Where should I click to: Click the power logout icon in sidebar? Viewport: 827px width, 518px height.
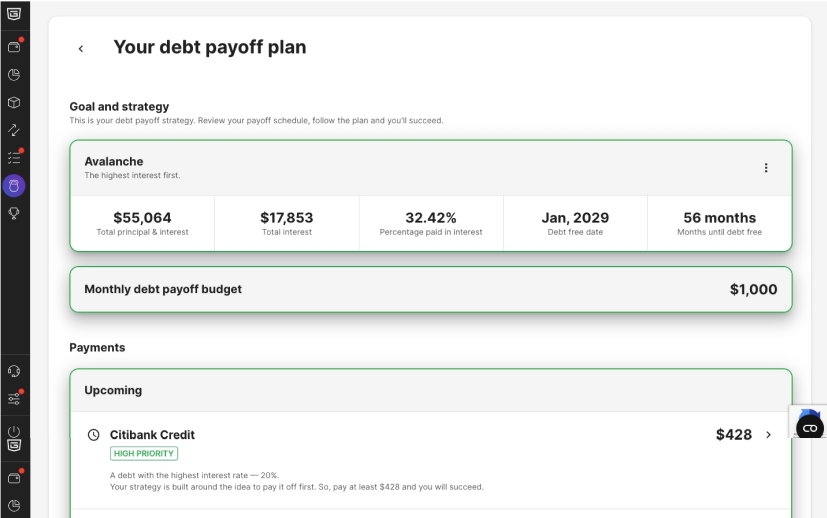pyautogui.click(x=14, y=431)
